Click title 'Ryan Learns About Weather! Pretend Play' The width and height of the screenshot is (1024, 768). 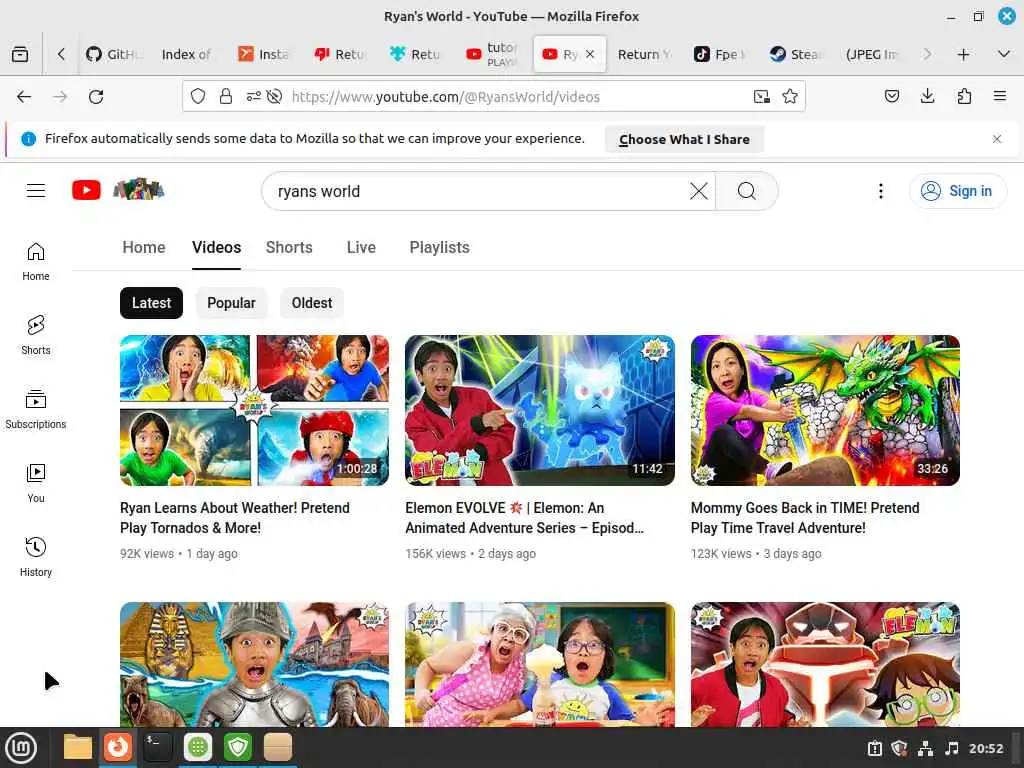pos(235,517)
